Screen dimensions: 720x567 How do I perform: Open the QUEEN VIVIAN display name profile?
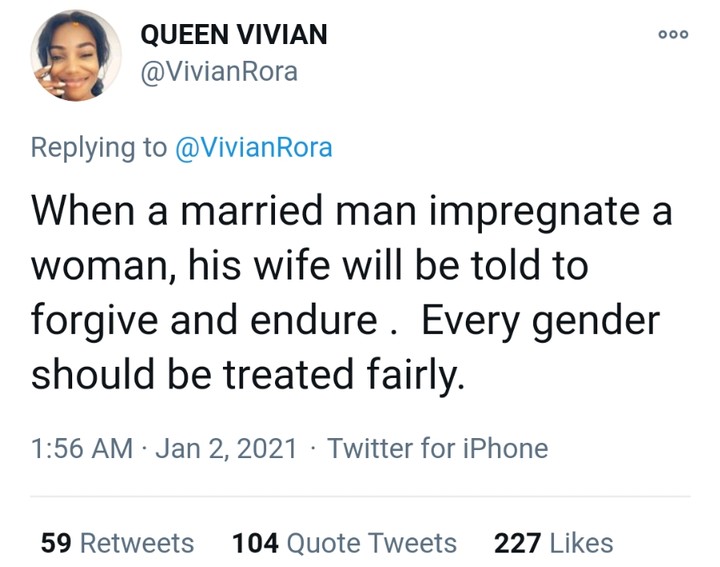click(233, 35)
